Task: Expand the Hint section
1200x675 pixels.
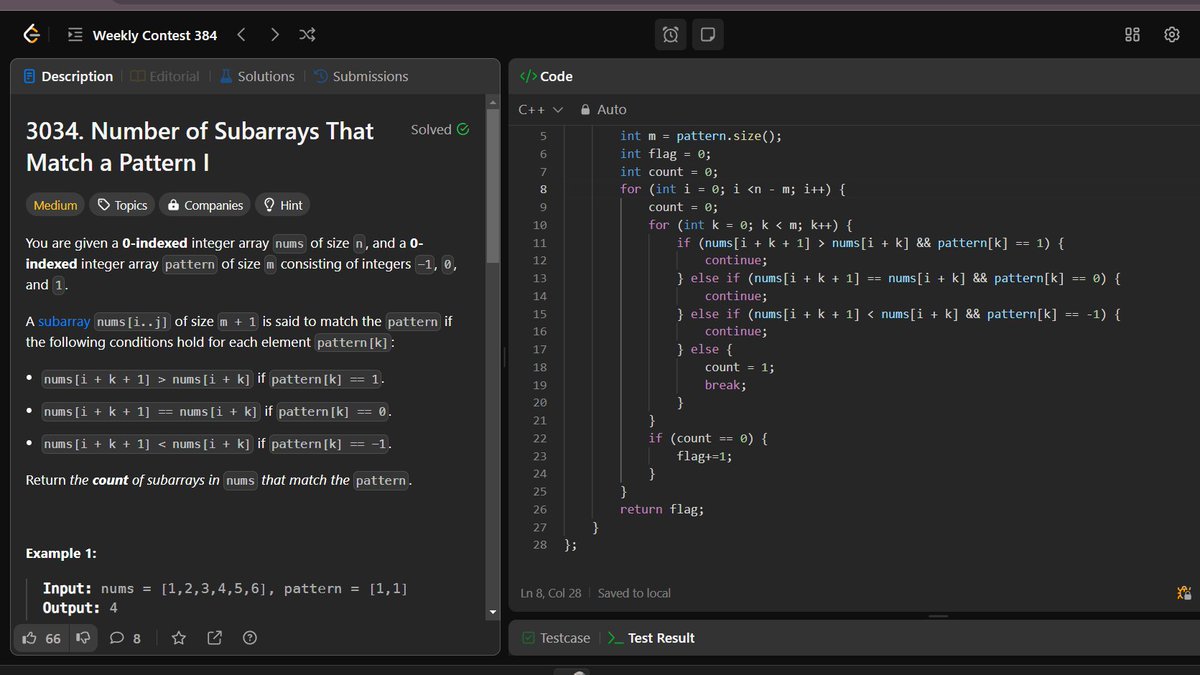Action: [282, 205]
